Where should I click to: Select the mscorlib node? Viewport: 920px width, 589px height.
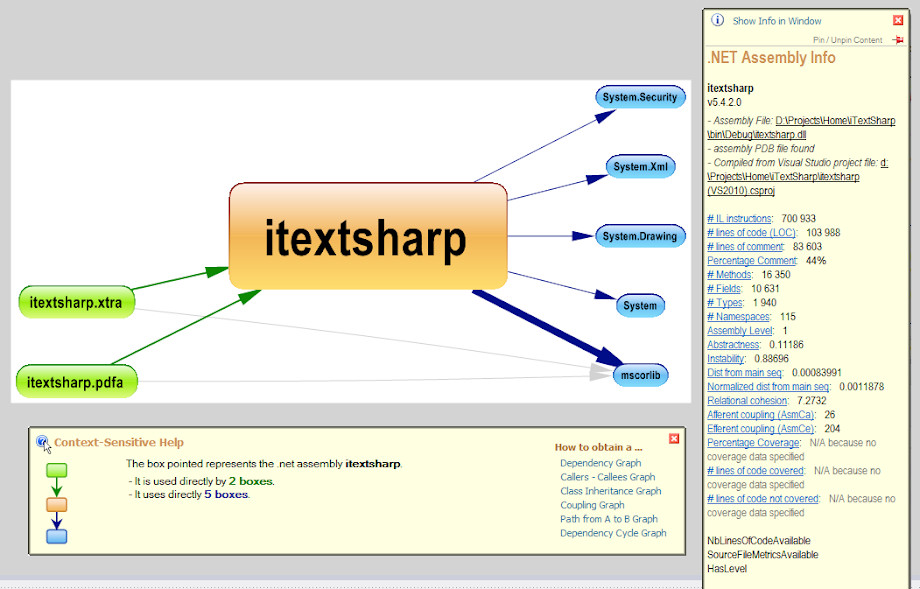(640, 375)
